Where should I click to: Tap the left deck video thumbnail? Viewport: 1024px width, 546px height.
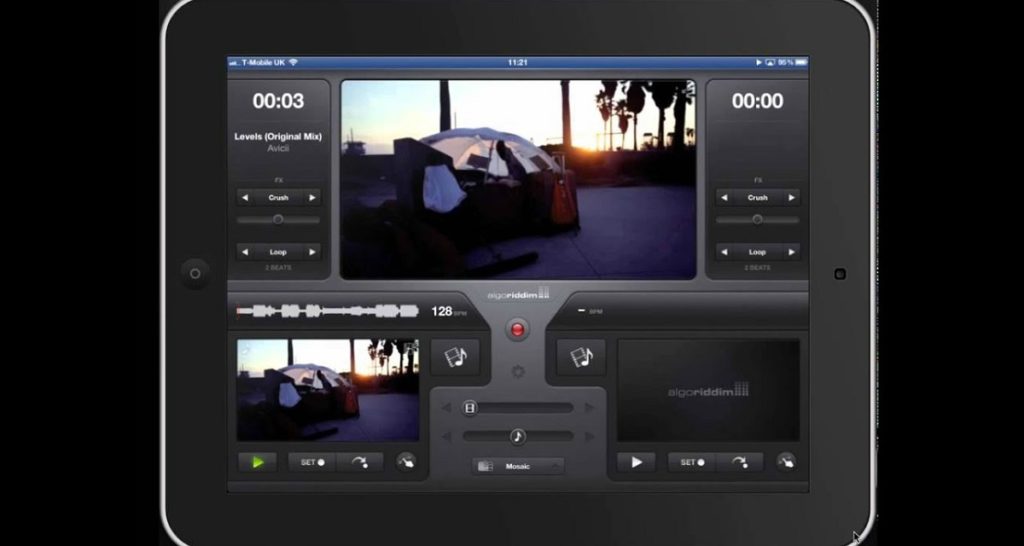click(328, 390)
